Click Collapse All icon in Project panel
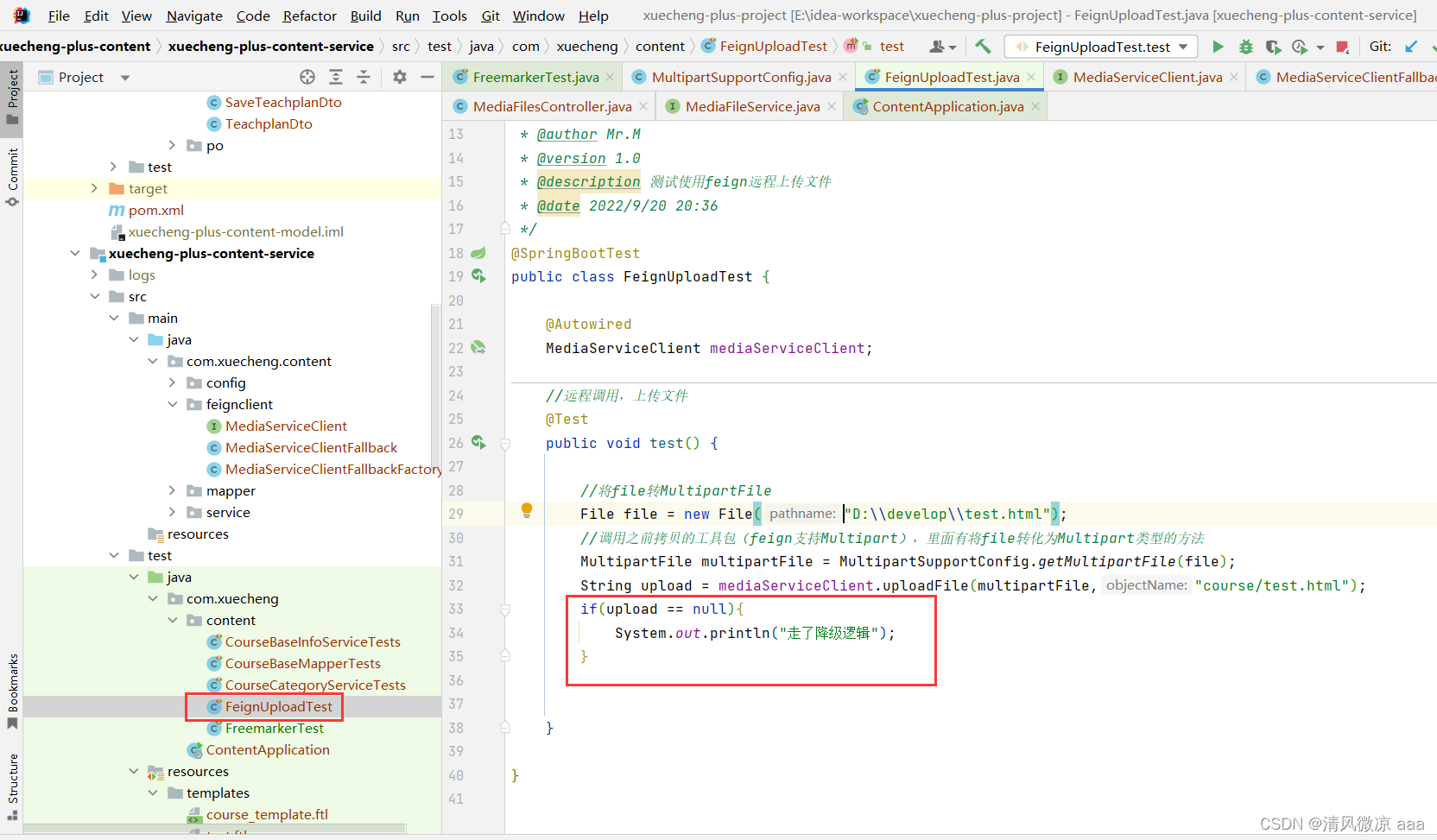This screenshot has width=1437, height=840. 364,77
